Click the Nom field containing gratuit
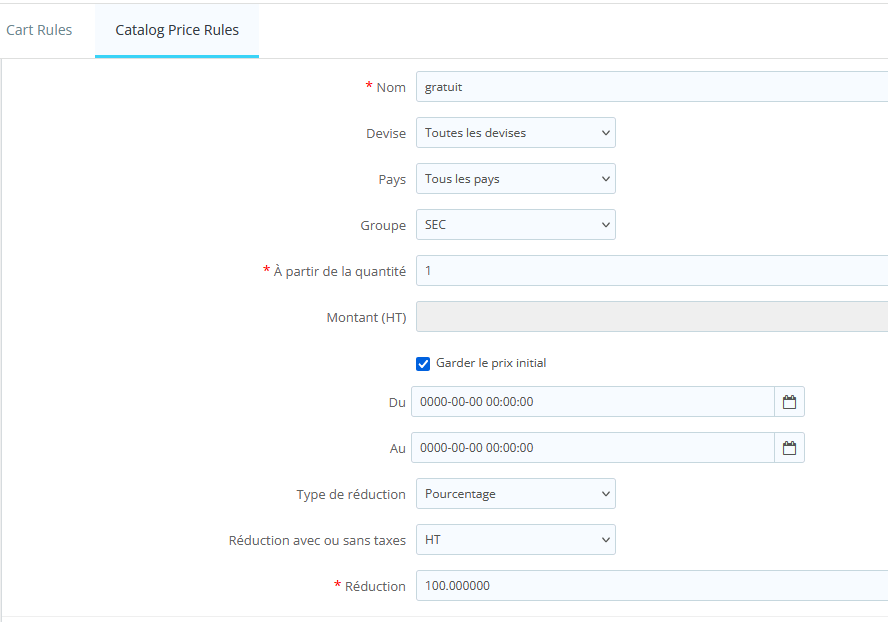Viewport: 888px width, 622px height. click(650, 87)
